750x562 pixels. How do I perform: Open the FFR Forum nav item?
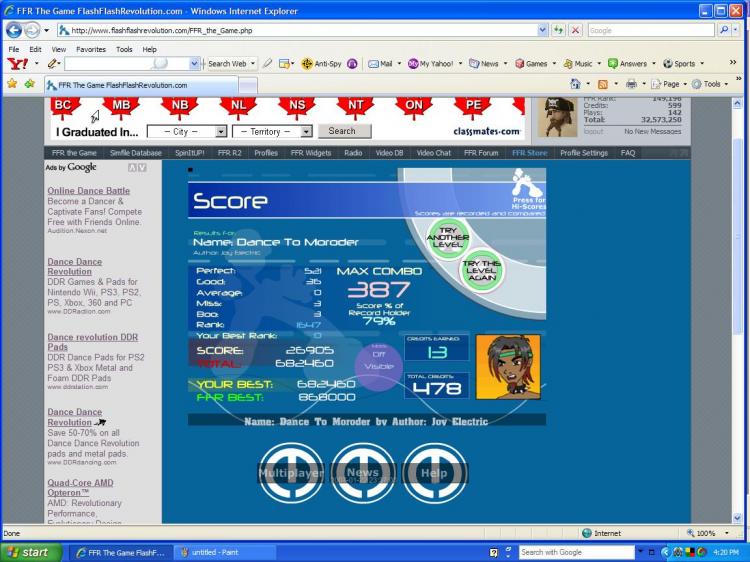tap(481, 153)
